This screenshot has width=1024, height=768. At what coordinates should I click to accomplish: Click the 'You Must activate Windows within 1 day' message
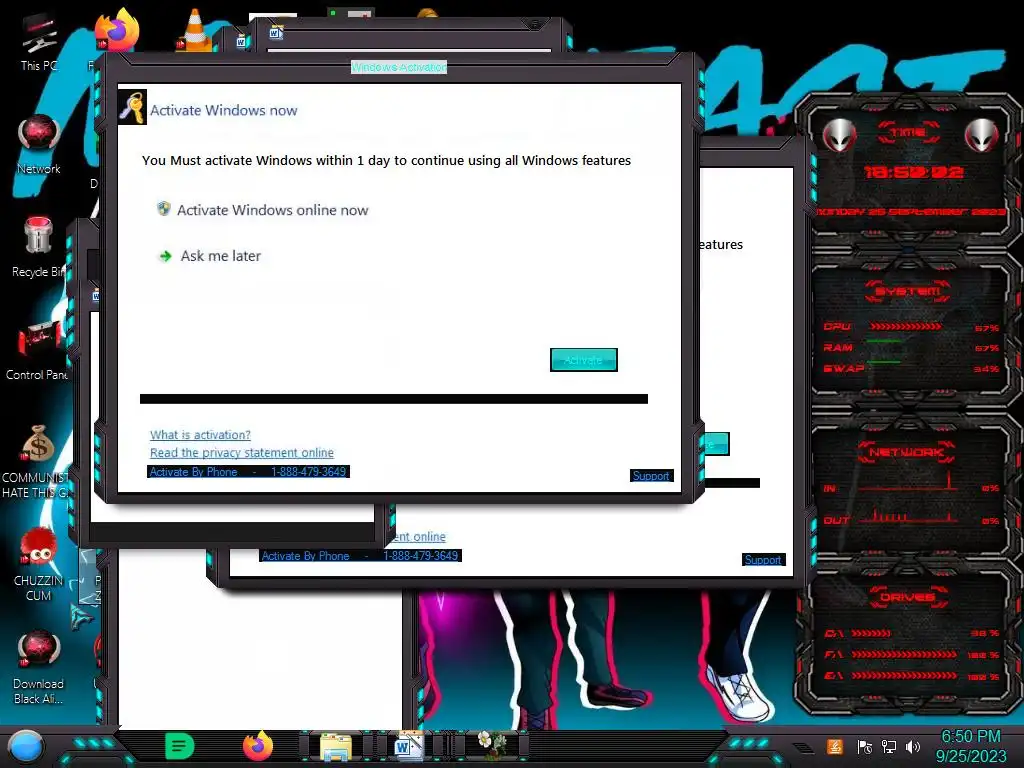(387, 160)
